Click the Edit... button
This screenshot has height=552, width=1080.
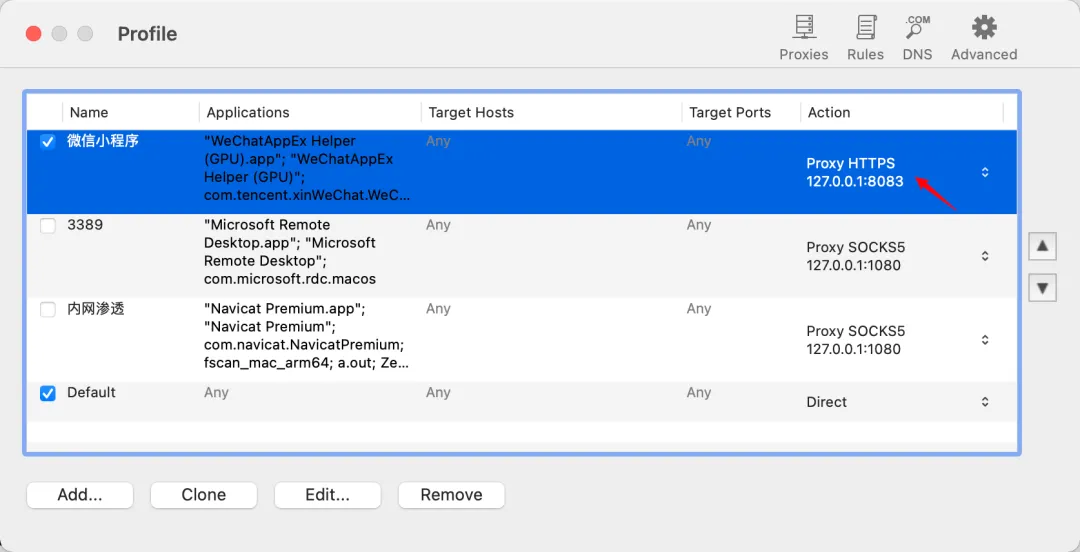(328, 495)
